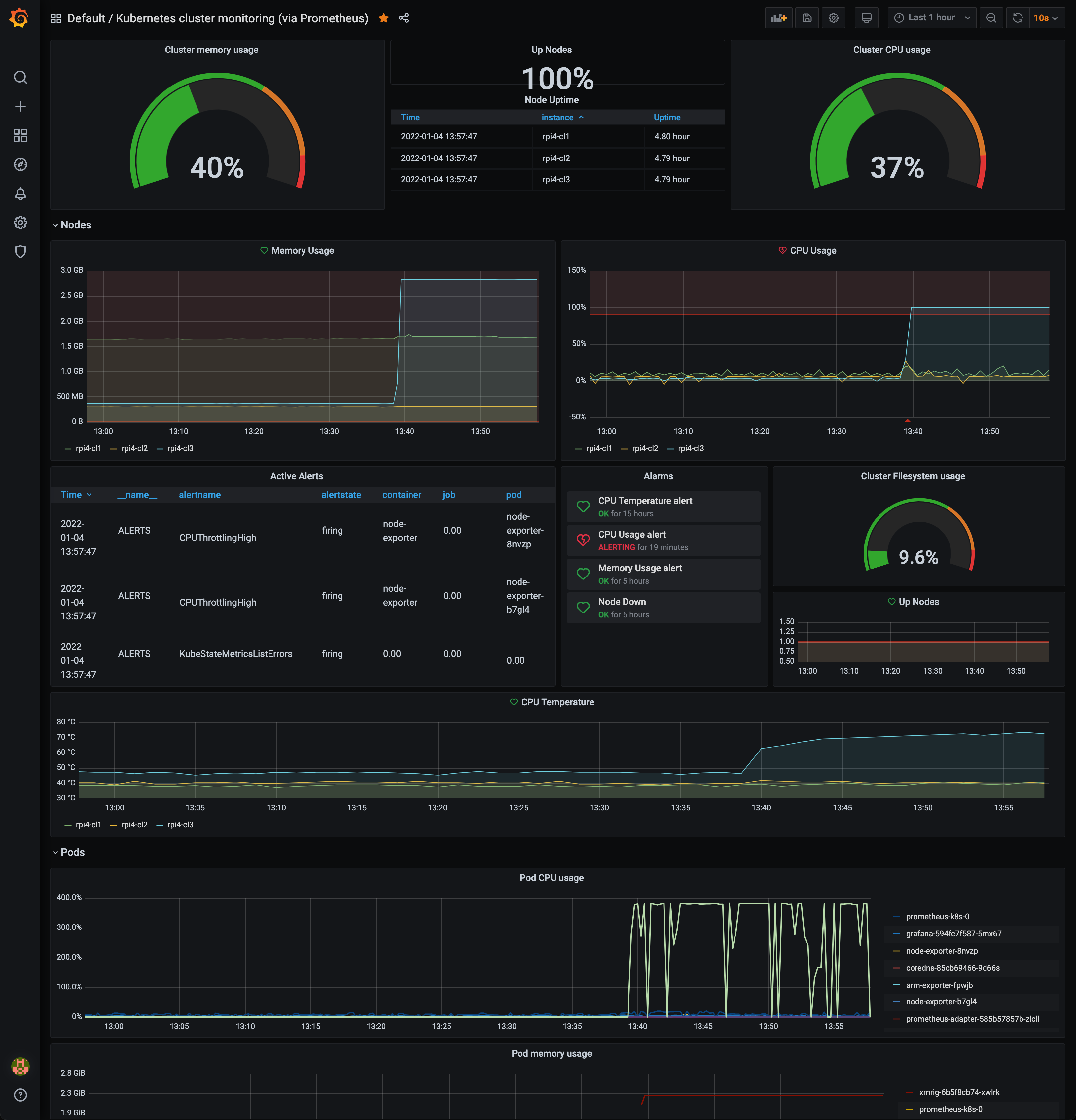Viewport: 1076px width, 1120px height.
Task: Open the Grafana home logo
Action: [x=19, y=18]
